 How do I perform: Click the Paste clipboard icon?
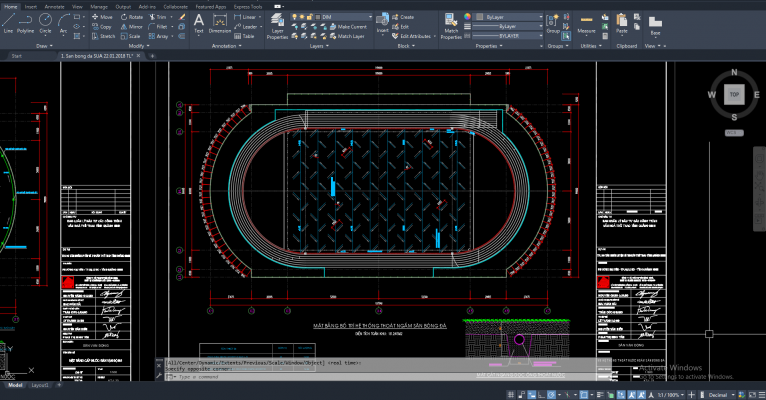click(621, 22)
